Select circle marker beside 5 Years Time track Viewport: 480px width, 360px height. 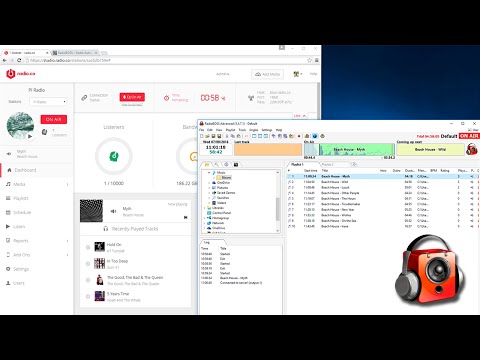[x=88, y=296]
